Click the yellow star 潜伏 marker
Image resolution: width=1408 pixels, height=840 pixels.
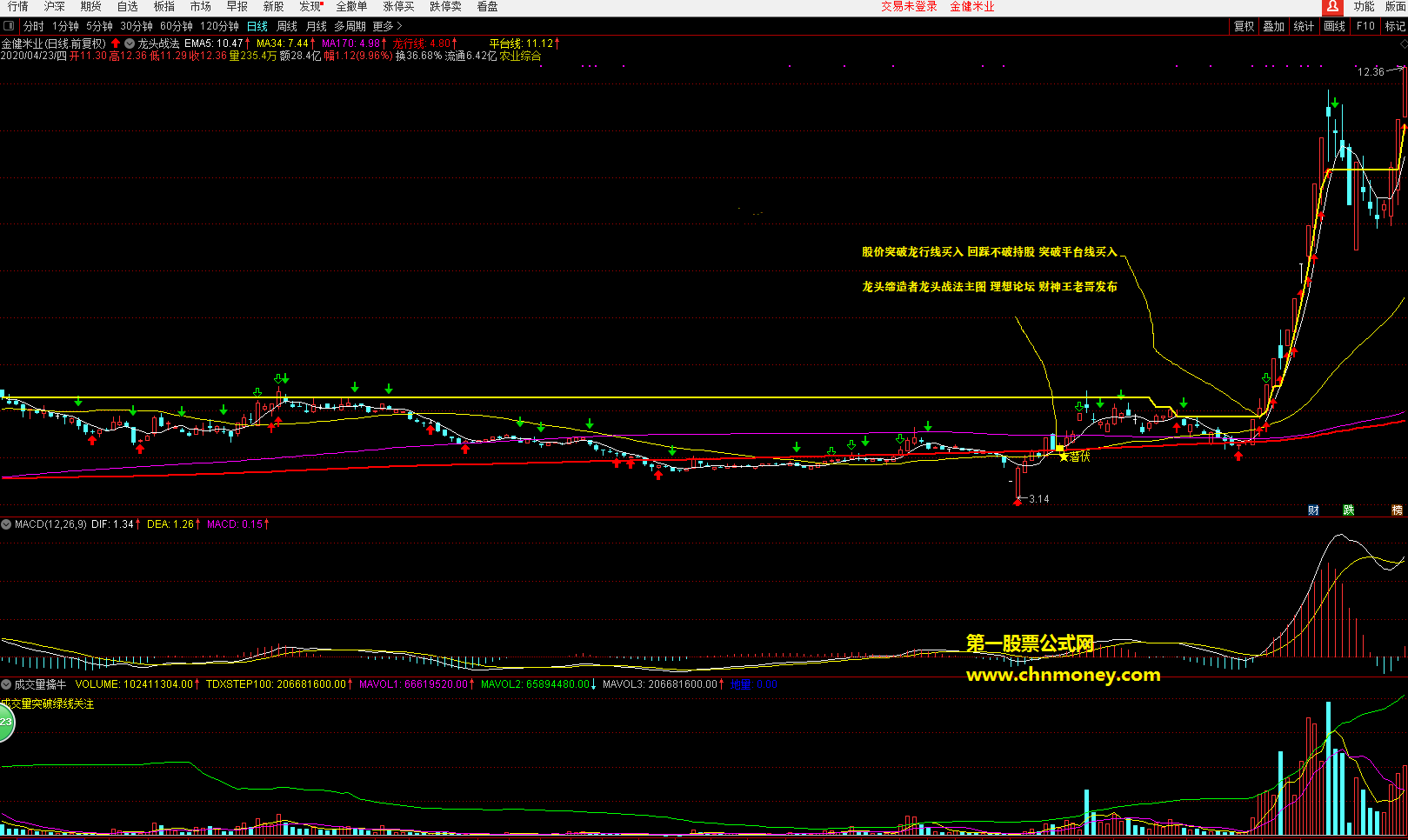point(1063,457)
